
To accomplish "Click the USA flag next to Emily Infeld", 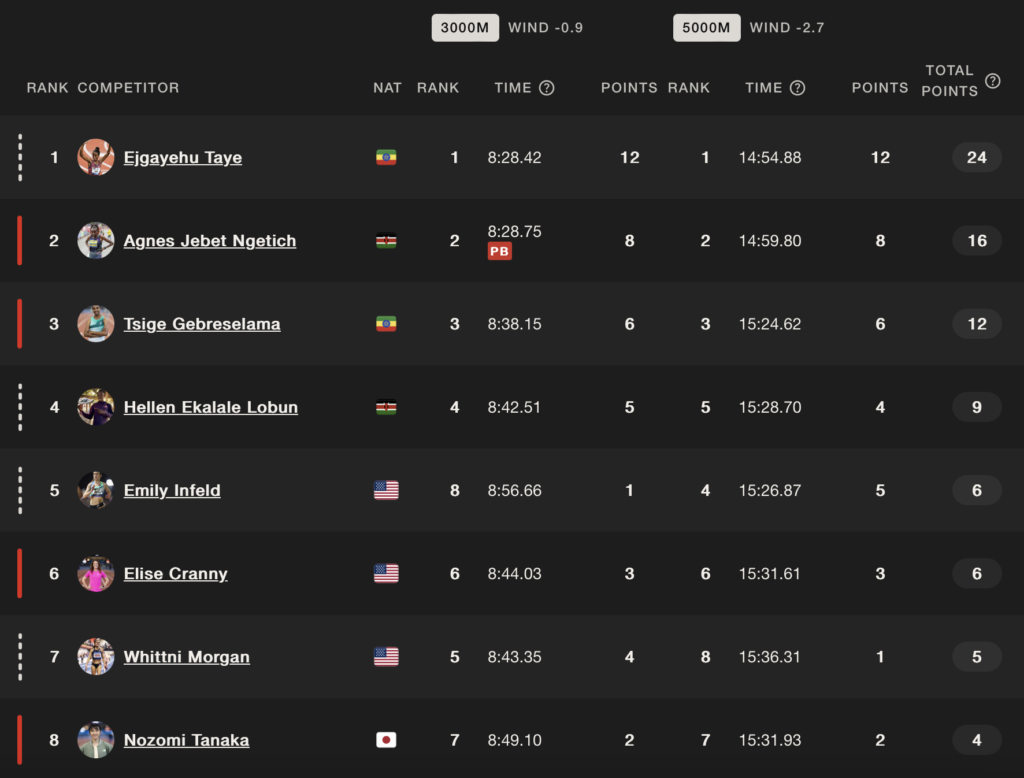I will tap(386, 491).
